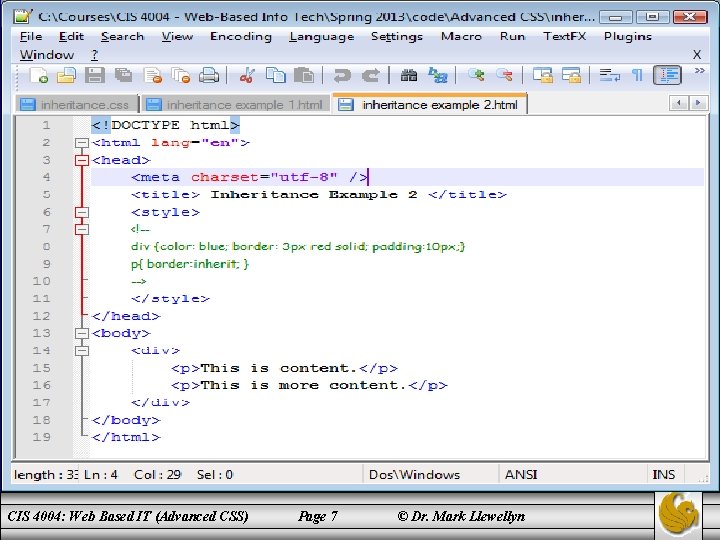Open Find with the binoculars icon
Image resolution: width=720 pixels, height=540 pixels.
[409, 75]
